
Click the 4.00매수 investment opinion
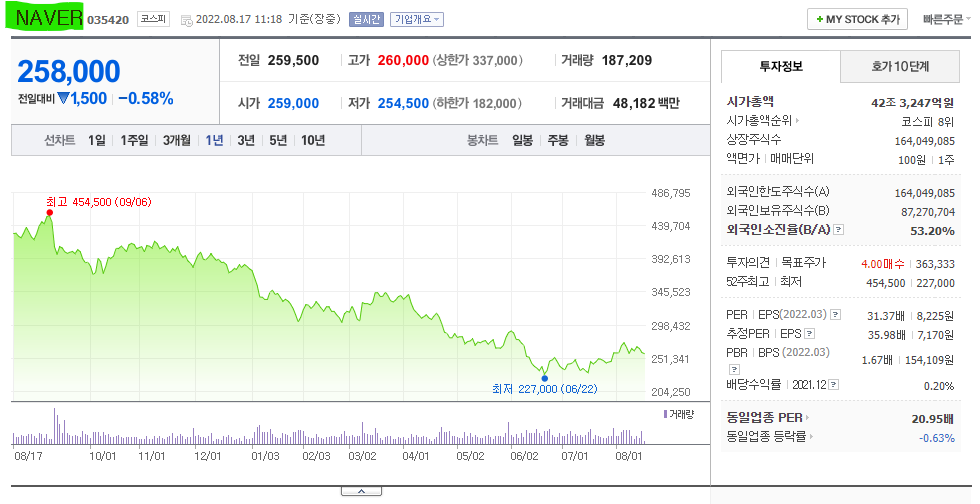883,264
